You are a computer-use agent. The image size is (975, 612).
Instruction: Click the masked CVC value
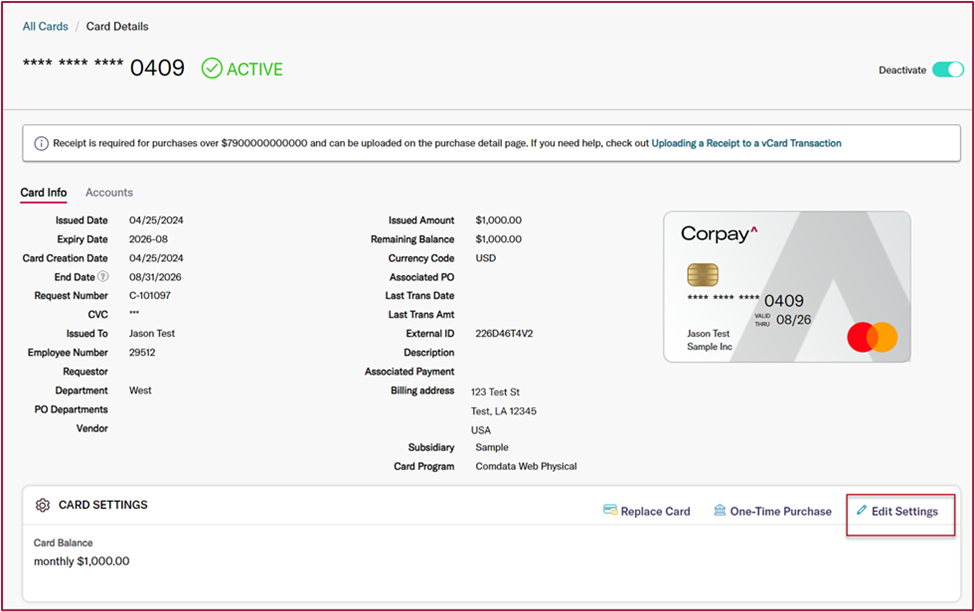pyautogui.click(x=134, y=314)
